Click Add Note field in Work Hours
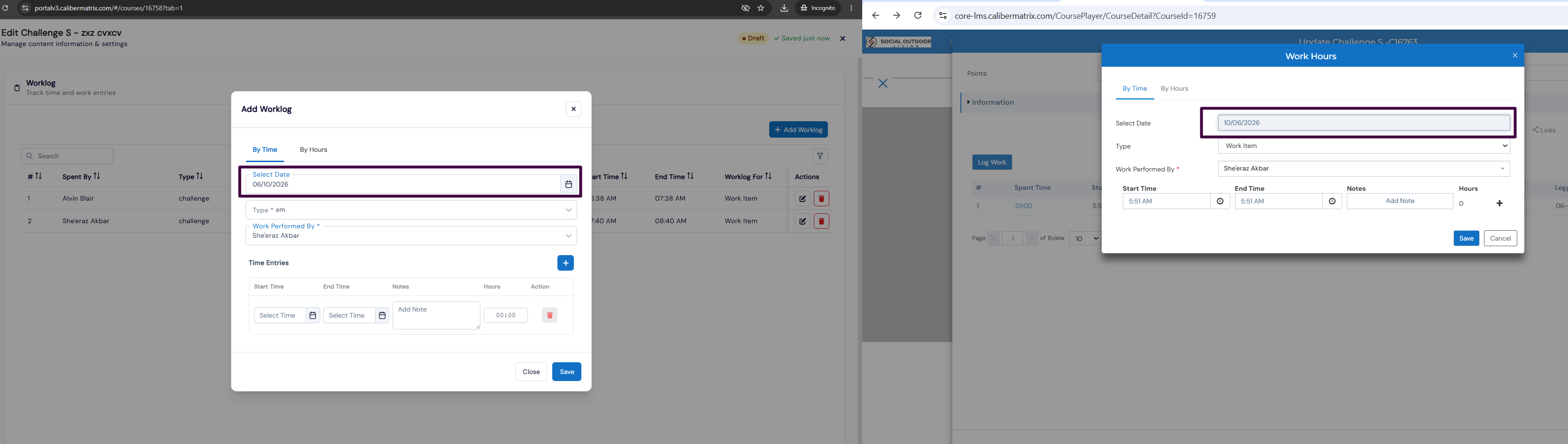This screenshot has height=444, width=1568. pyautogui.click(x=1399, y=202)
